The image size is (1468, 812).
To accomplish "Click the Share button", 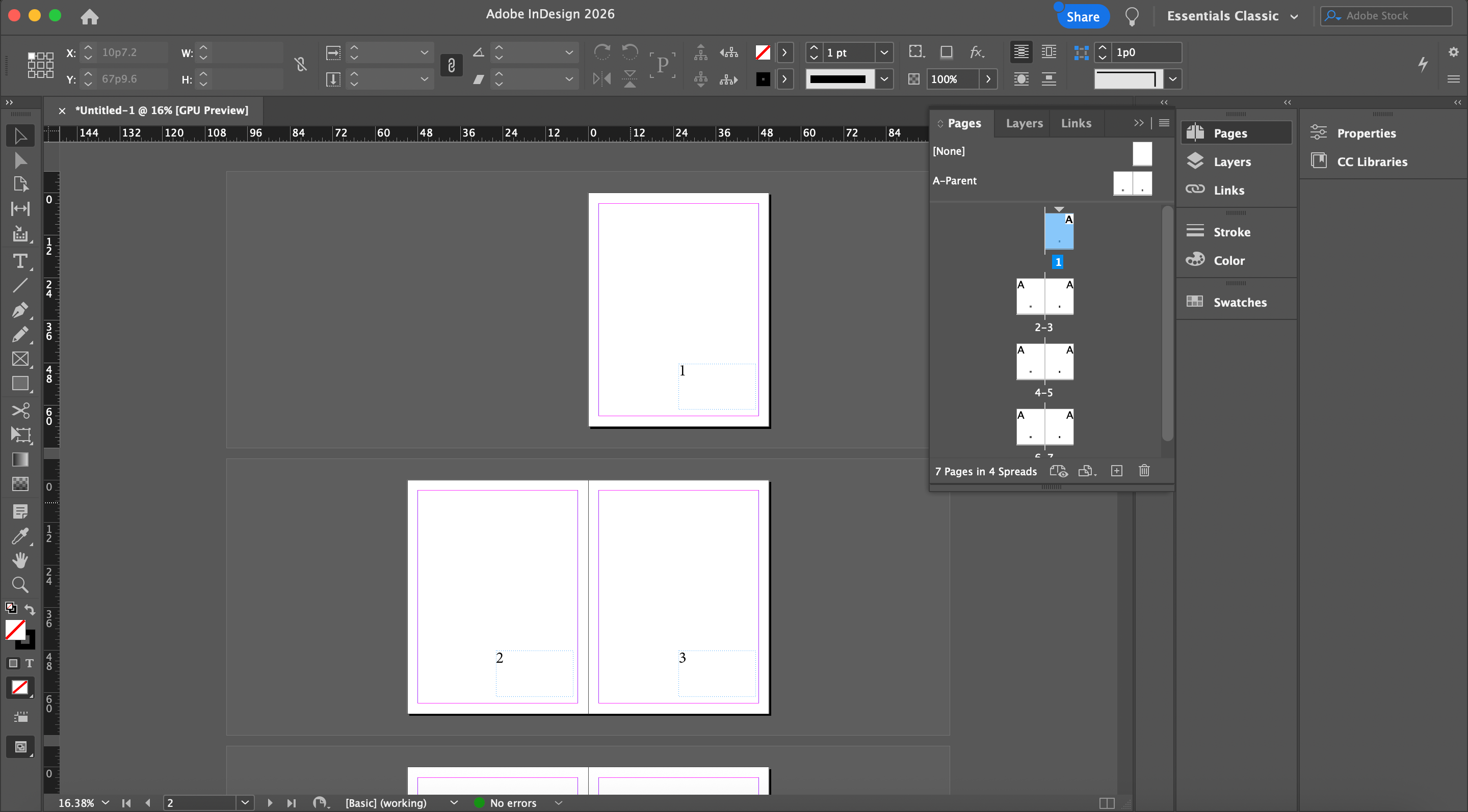I will click(x=1082, y=16).
